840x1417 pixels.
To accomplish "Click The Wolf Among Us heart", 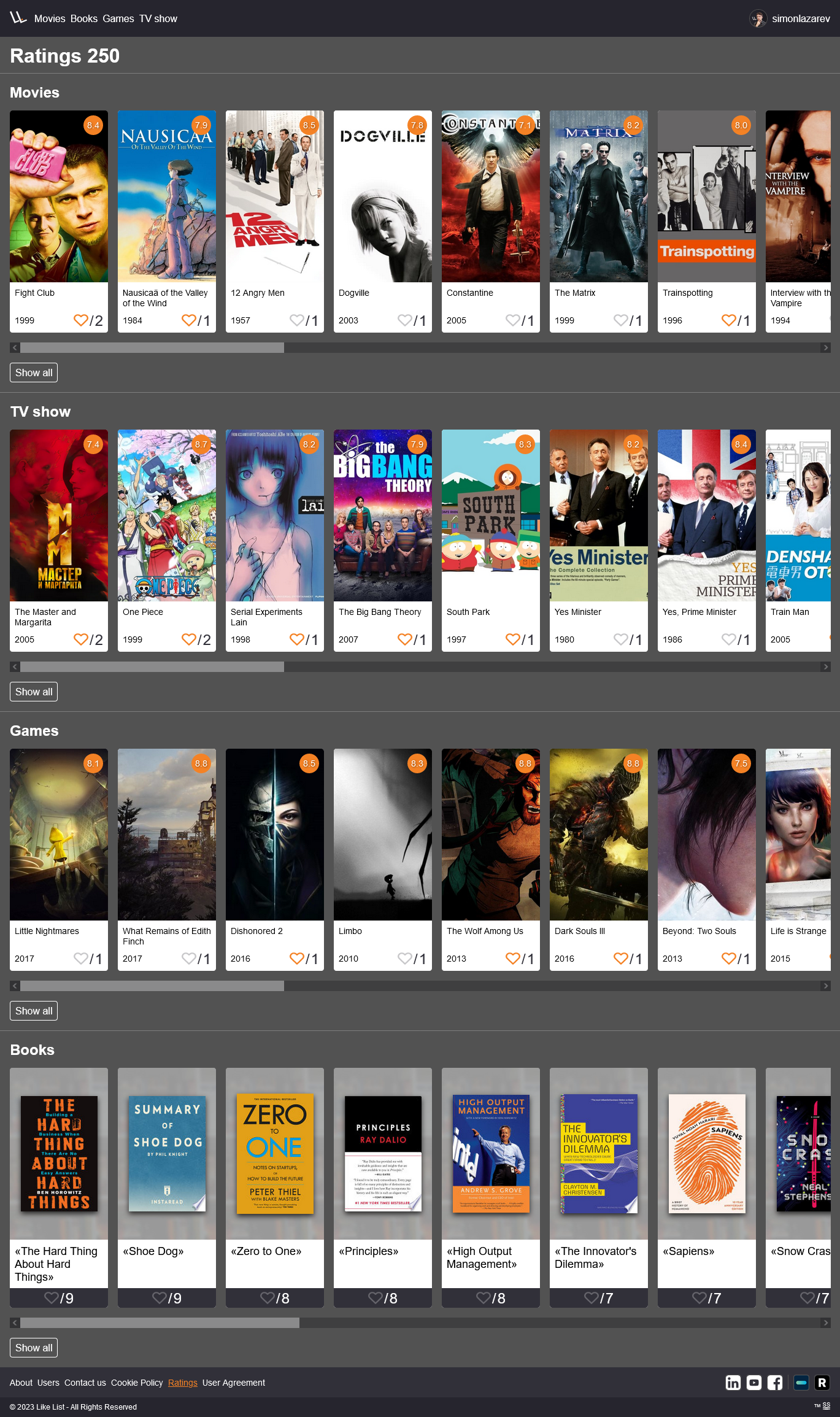I will pos(512,958).
